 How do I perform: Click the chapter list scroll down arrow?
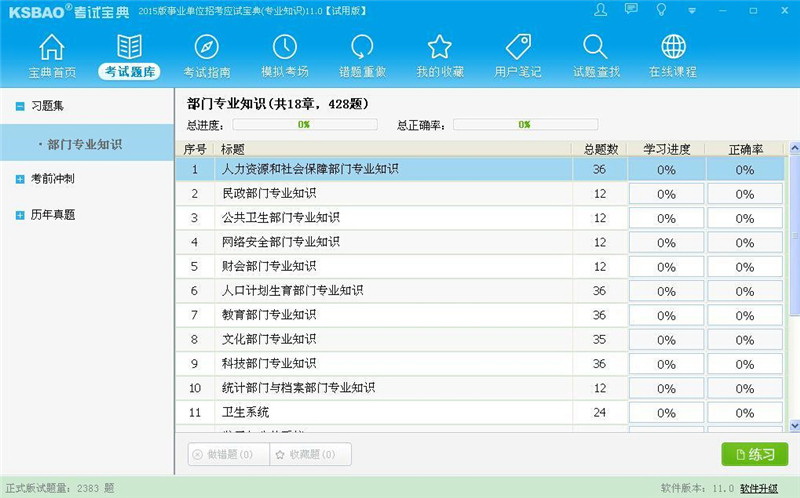794,426
